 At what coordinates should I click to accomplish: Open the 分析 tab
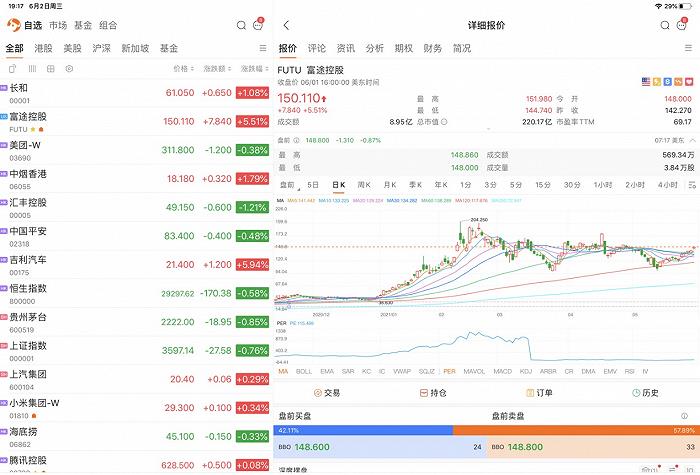(x=375, y=48)
